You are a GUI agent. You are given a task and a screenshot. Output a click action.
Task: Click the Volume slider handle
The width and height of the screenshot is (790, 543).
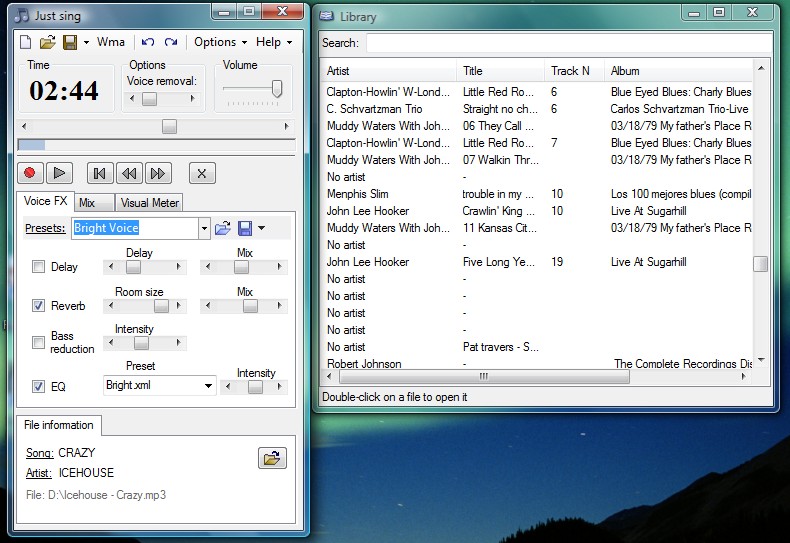pyautogui.click(x=277, y=89)
